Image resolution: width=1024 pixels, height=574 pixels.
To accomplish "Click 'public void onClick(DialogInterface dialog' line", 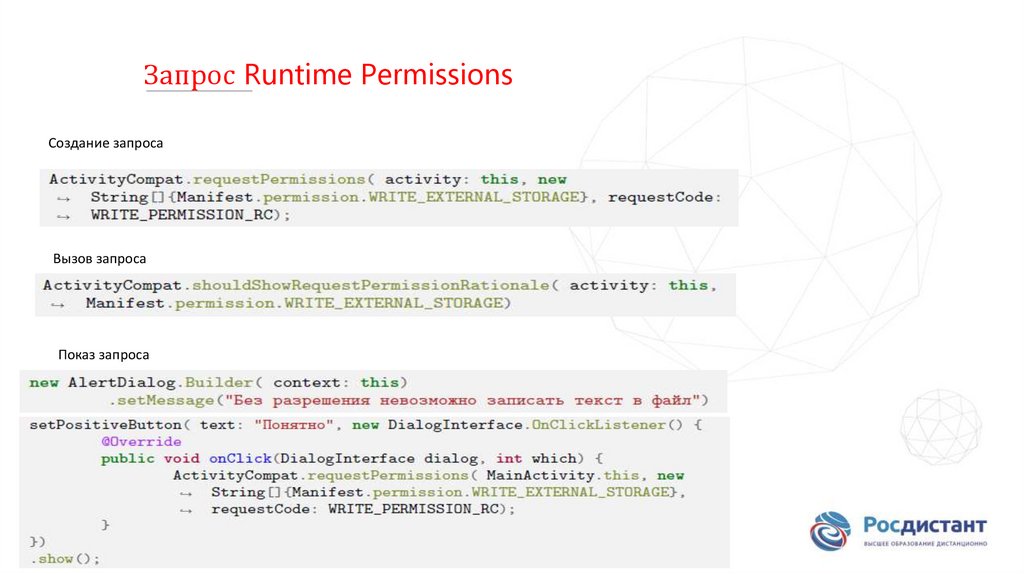I will pos(352,458).
